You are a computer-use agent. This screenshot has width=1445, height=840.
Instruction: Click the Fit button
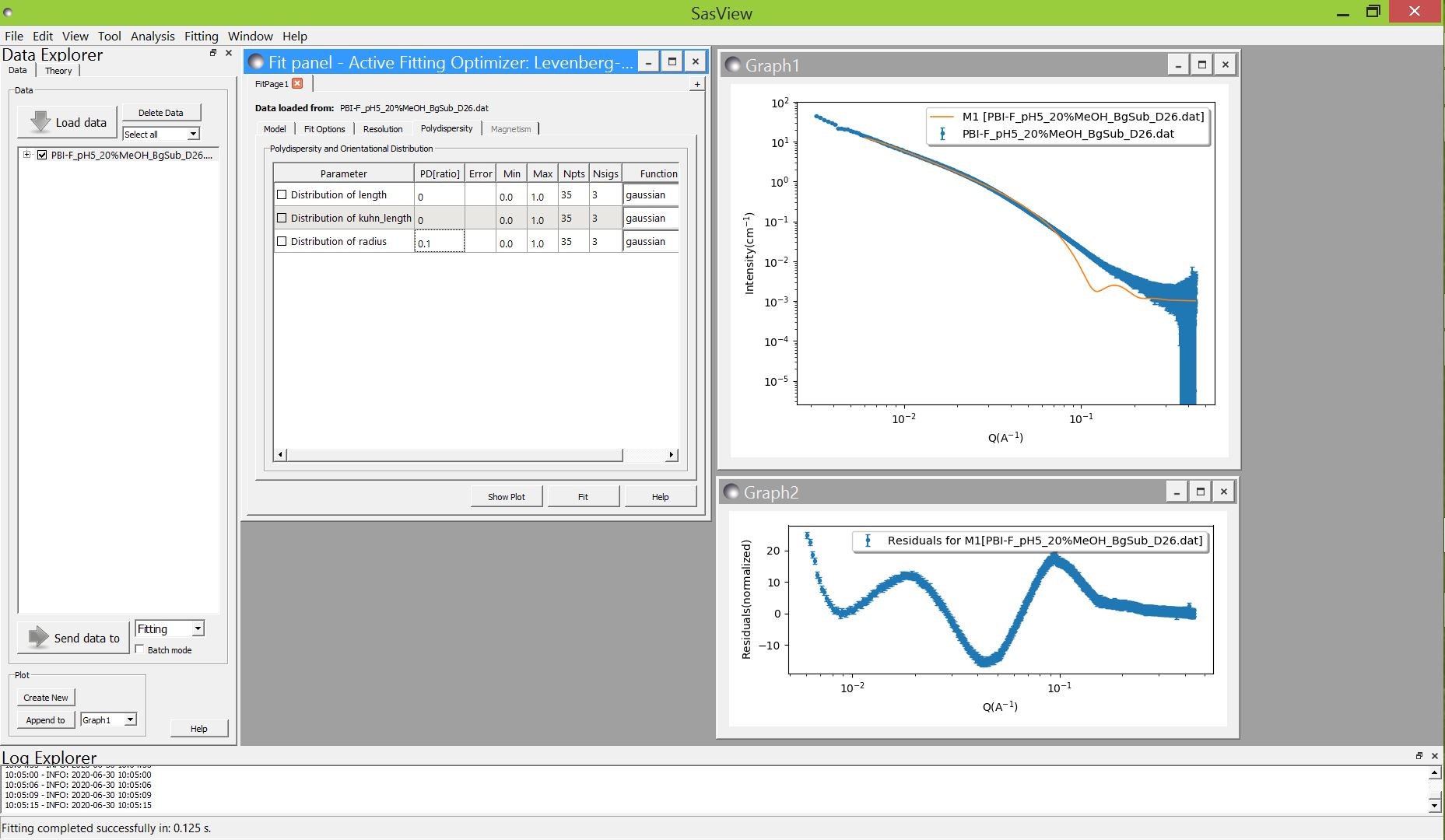tap(583, 497)
